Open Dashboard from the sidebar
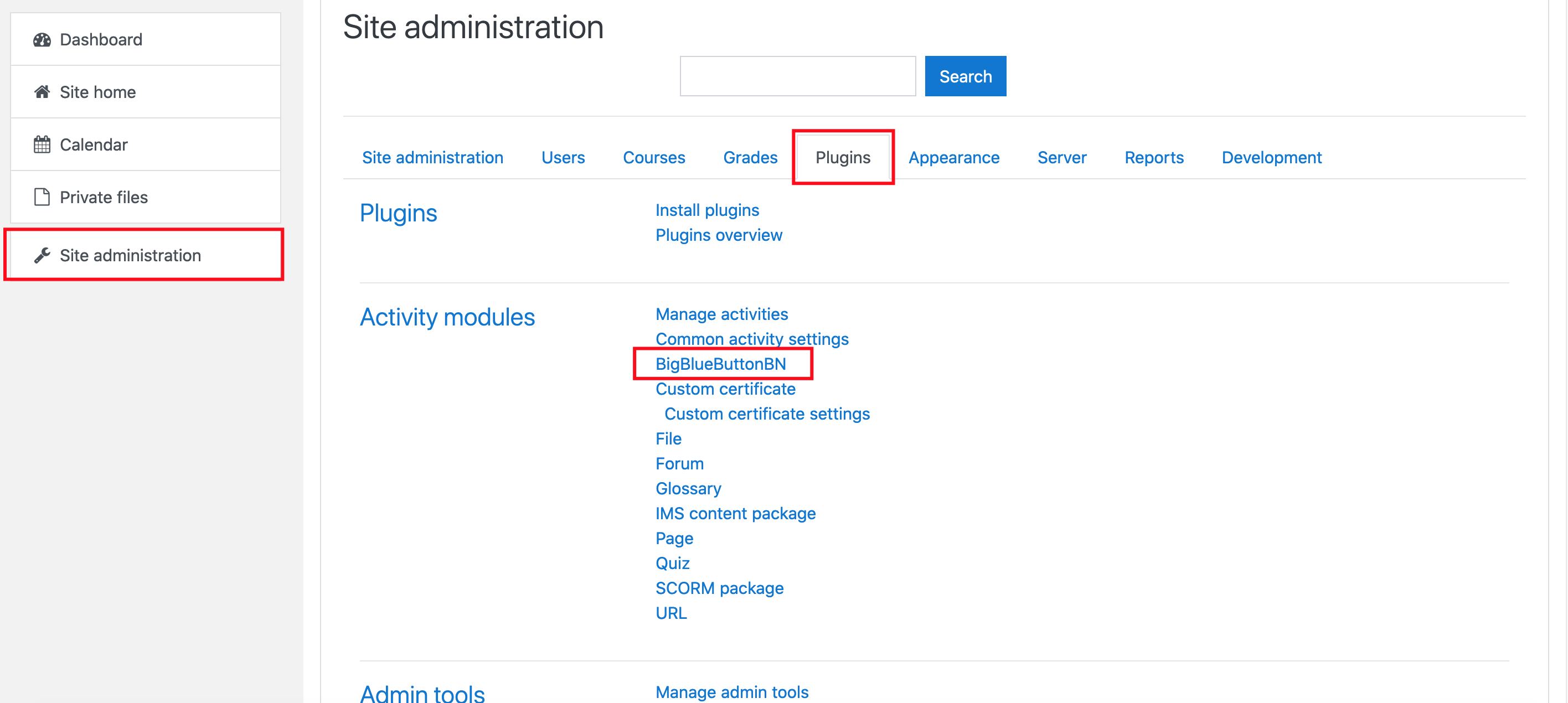Image resolution: width=1568 pixels, height=703 pixels. (146, 39)
